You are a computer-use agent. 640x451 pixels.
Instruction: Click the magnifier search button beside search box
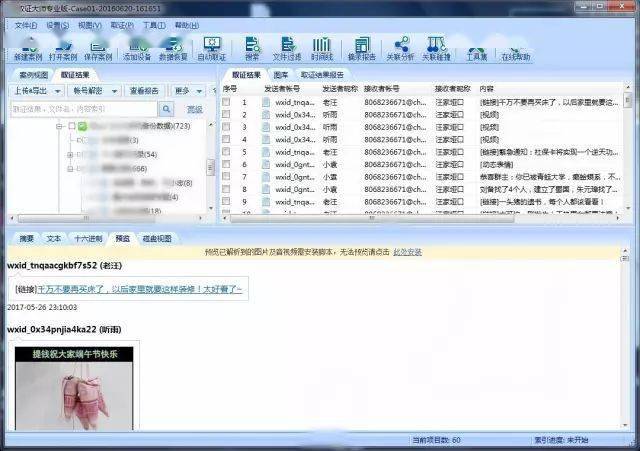click(167, 109)
